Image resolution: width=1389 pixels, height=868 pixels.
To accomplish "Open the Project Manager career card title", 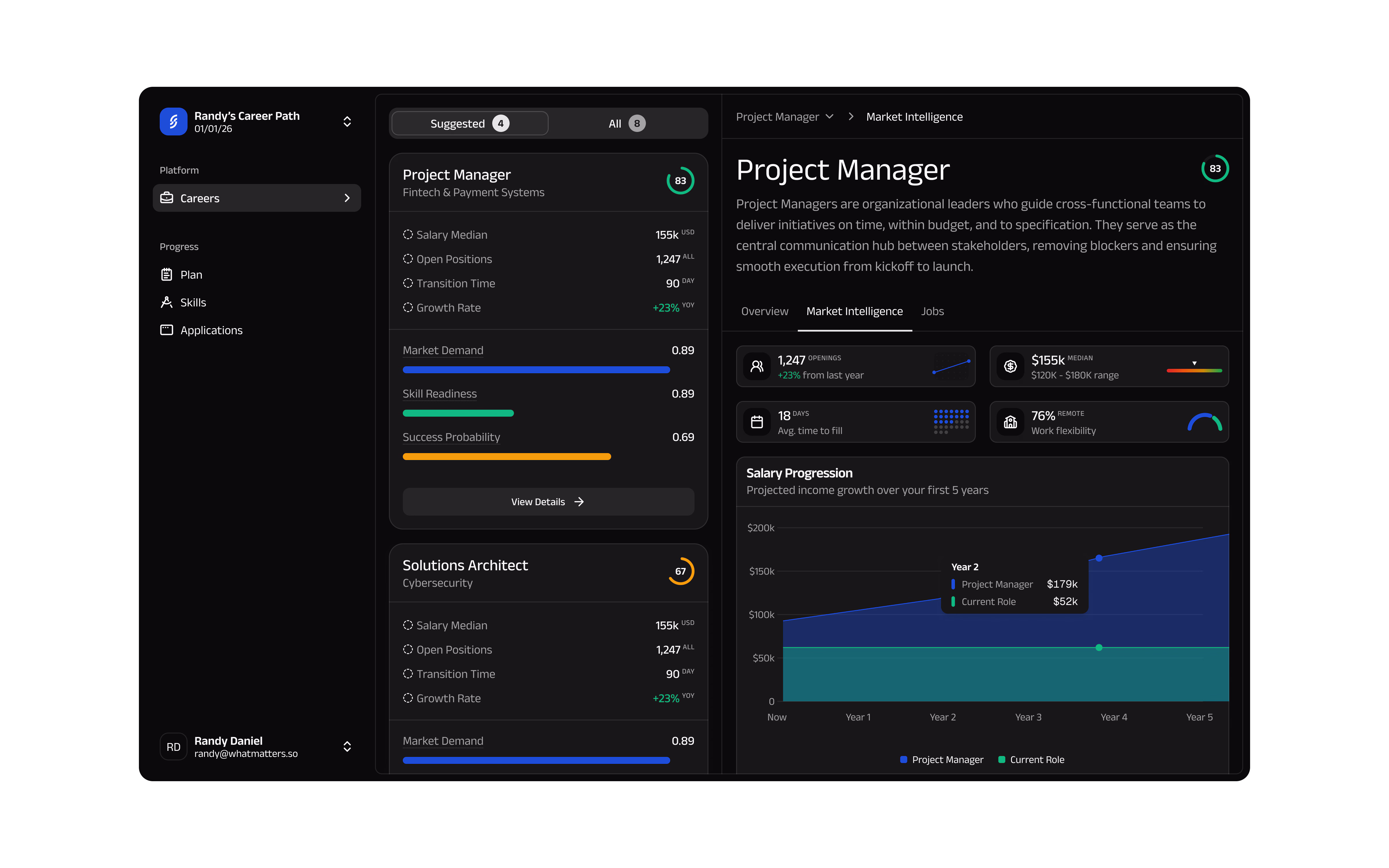I will point(456,174).
